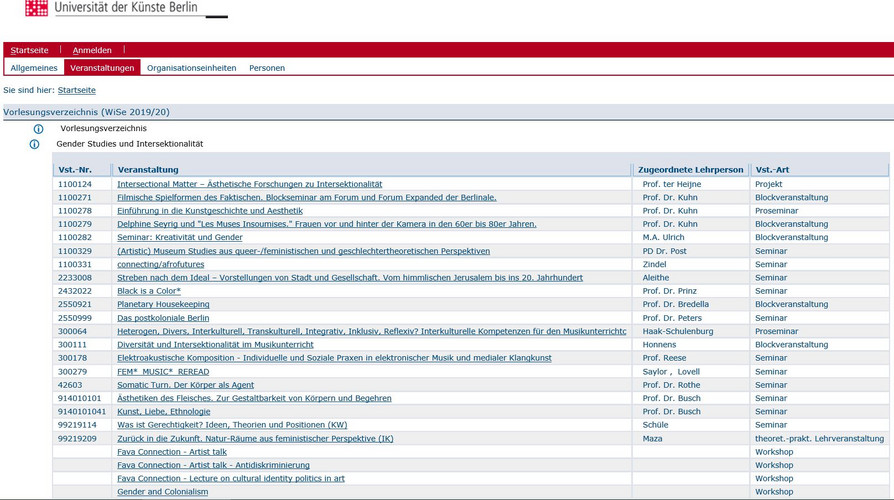Screen dimensions: 894x500
Task: Open Fava Connection - Artist talk workshop
Action: click(x=172, y=452)
